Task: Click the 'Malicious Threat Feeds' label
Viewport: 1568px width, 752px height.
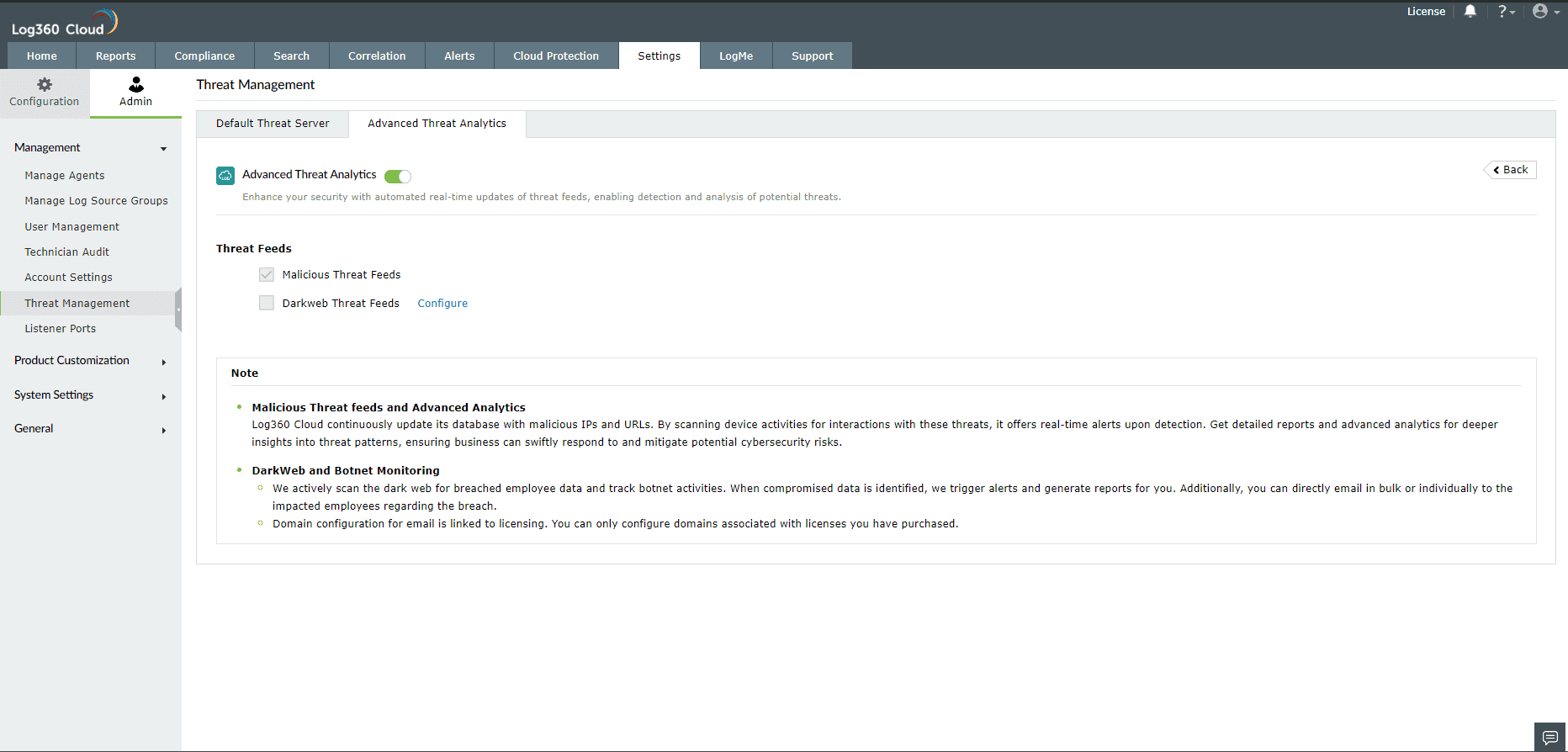Action: coord(342,275)
